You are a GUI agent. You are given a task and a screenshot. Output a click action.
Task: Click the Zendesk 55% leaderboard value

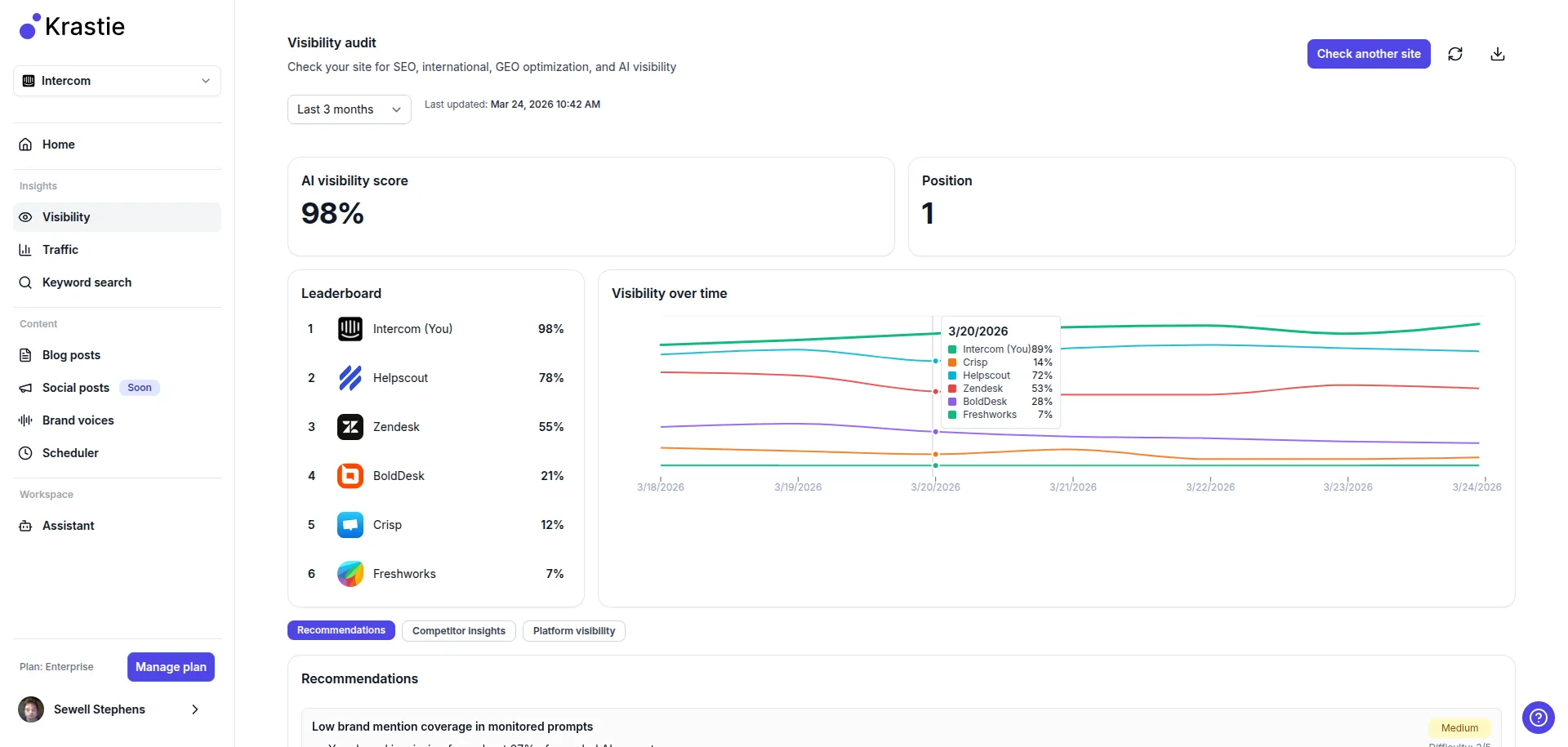(551, 427)
